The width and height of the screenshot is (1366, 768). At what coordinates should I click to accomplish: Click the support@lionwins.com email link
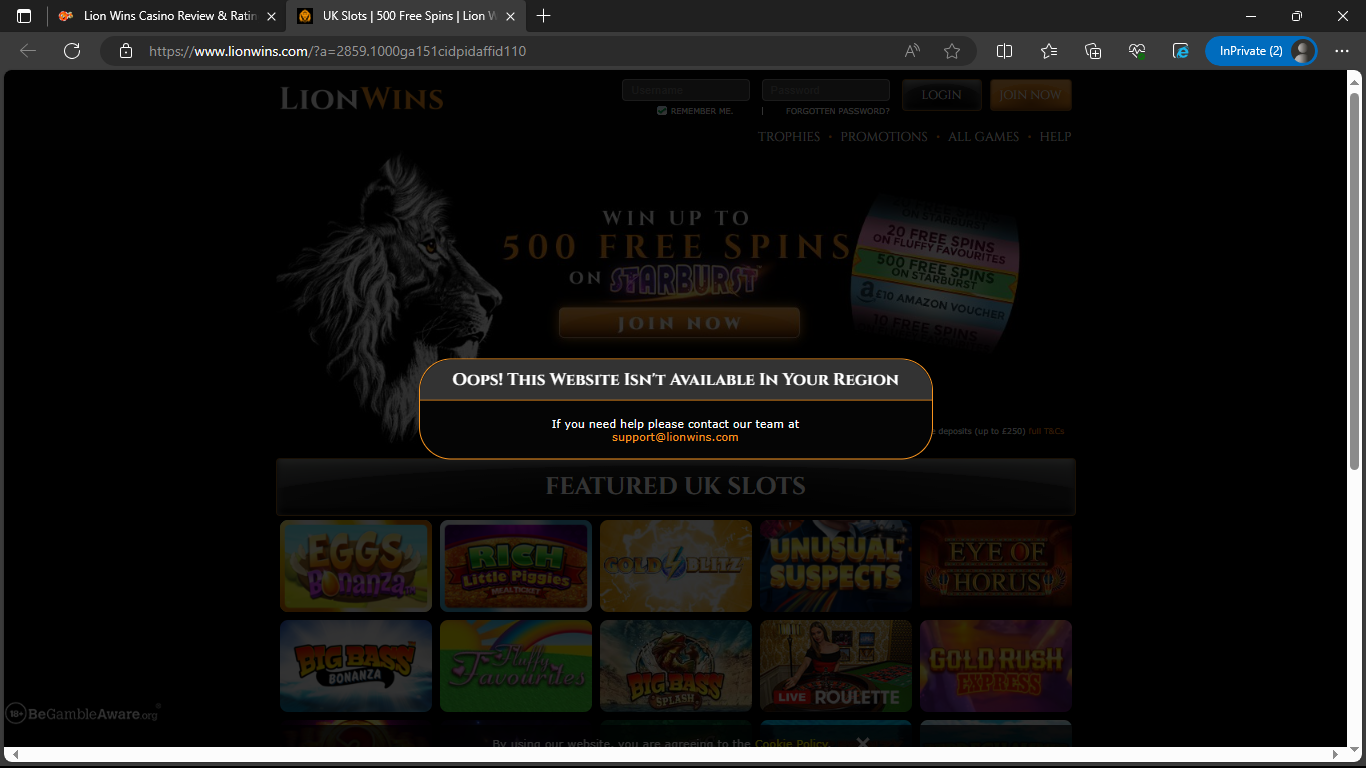(675, 437)
